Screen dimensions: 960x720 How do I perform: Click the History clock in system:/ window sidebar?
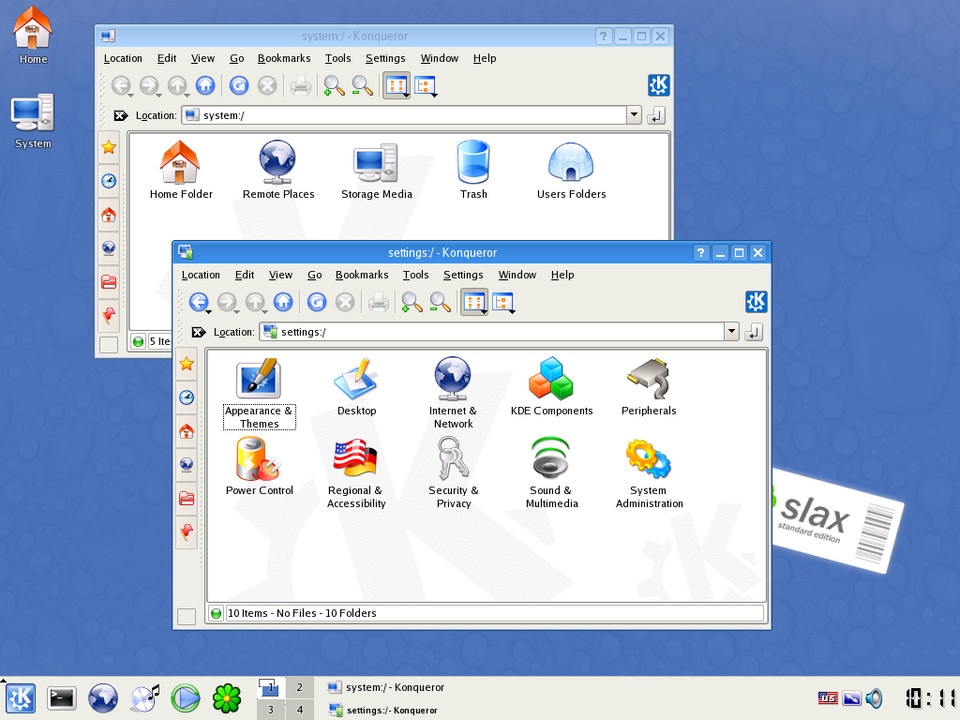click(x=109, y=181)
